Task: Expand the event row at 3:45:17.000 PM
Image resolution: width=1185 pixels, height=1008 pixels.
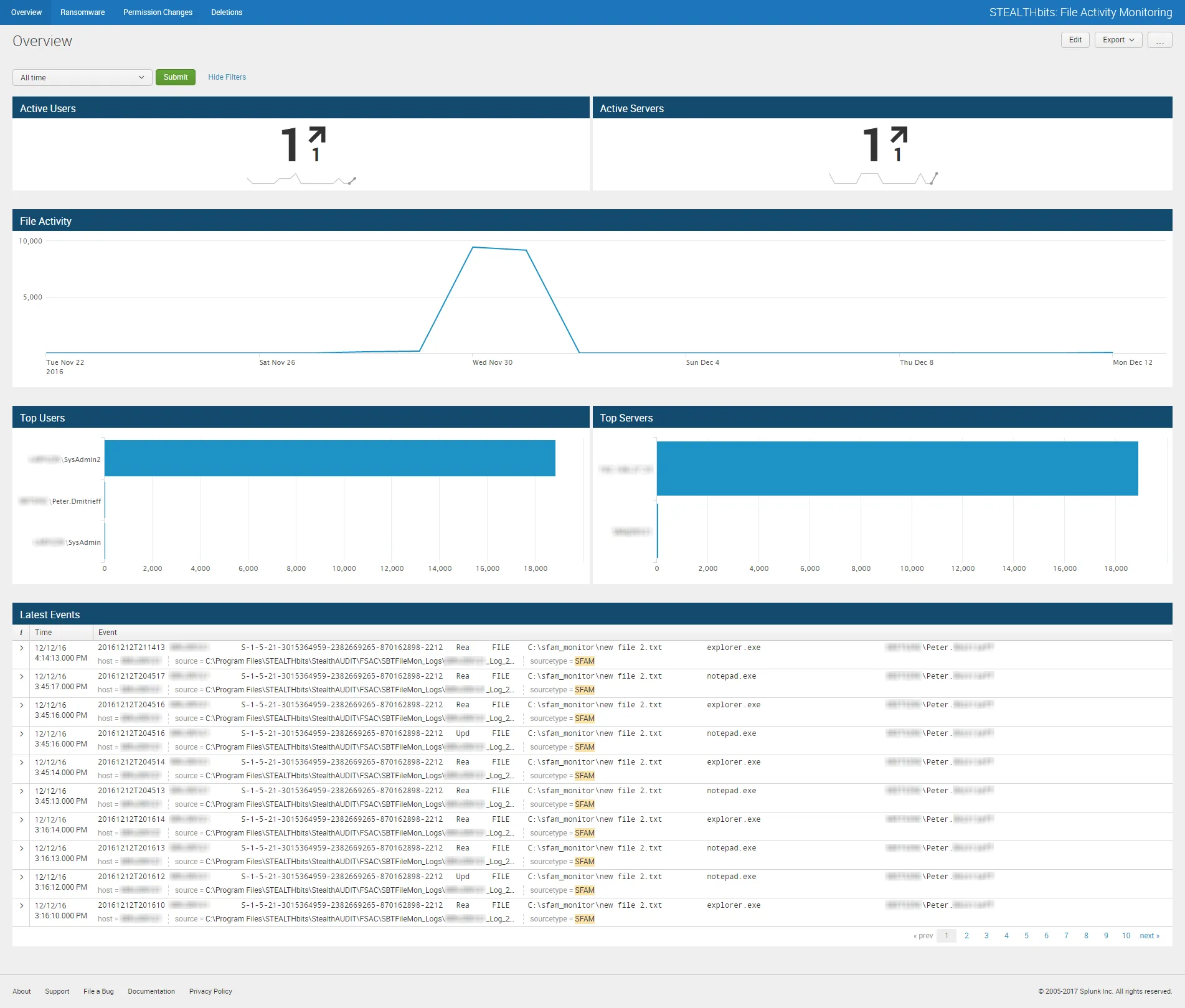Action: 21,677
